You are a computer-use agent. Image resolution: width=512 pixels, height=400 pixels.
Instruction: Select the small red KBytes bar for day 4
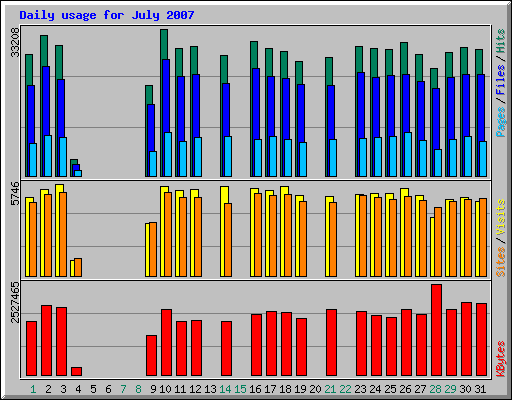76,372
